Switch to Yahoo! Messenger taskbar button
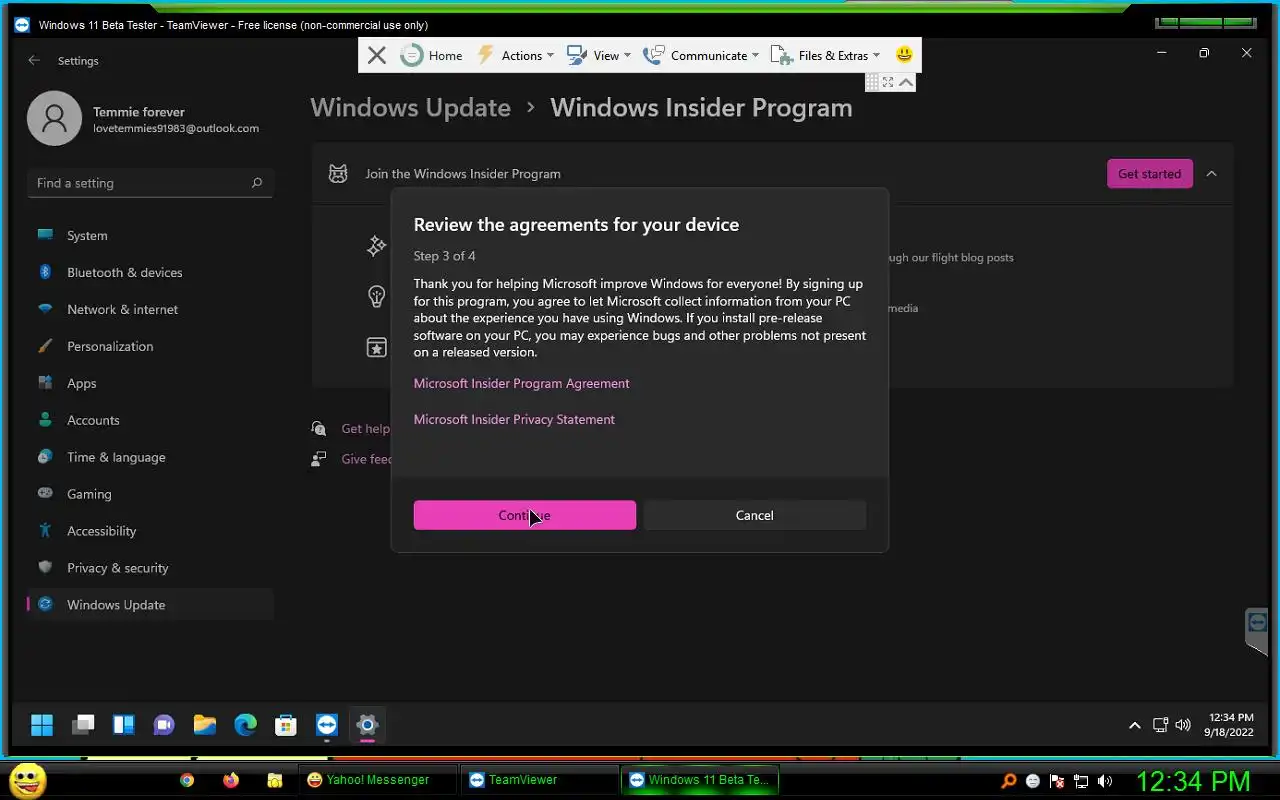Image resolution: width=1280 pixels, height=800 pixels. (x=377, y=780)
